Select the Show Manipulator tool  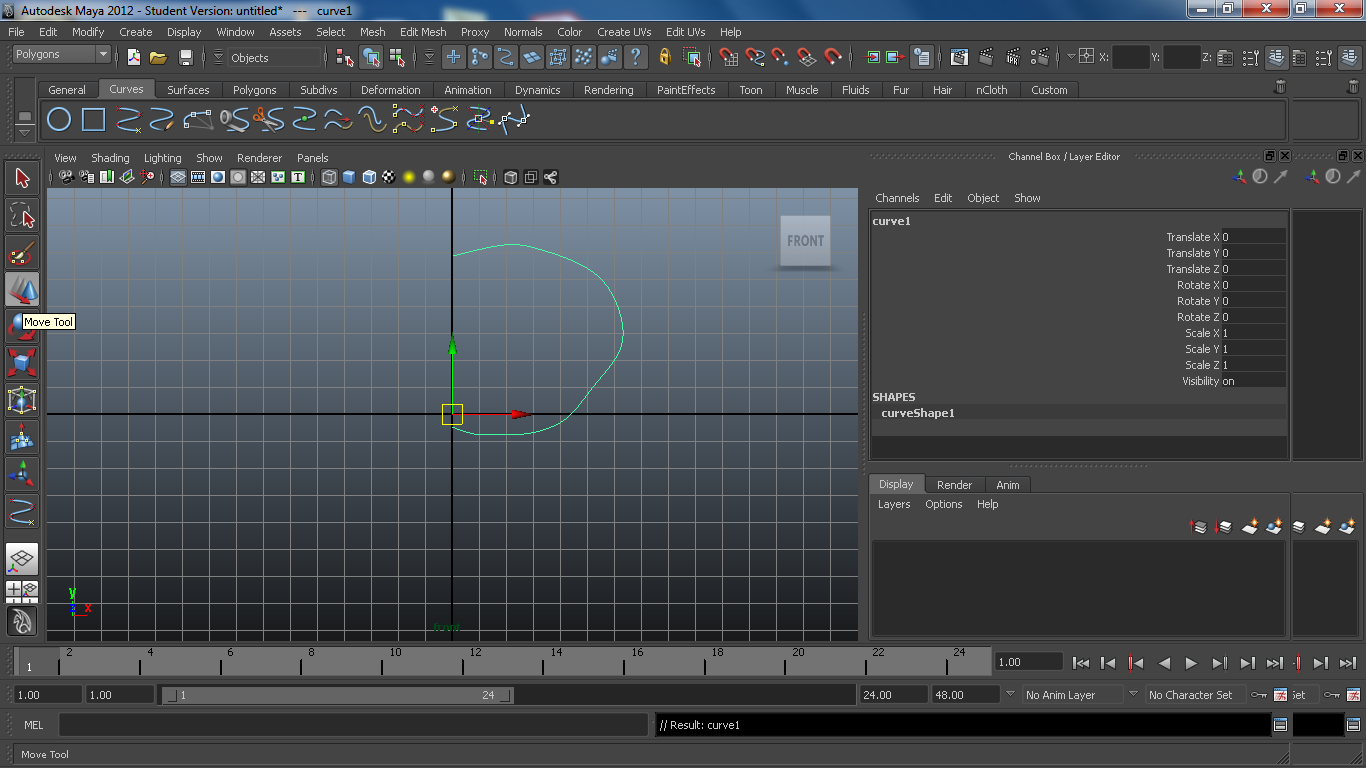coord(22,474)
